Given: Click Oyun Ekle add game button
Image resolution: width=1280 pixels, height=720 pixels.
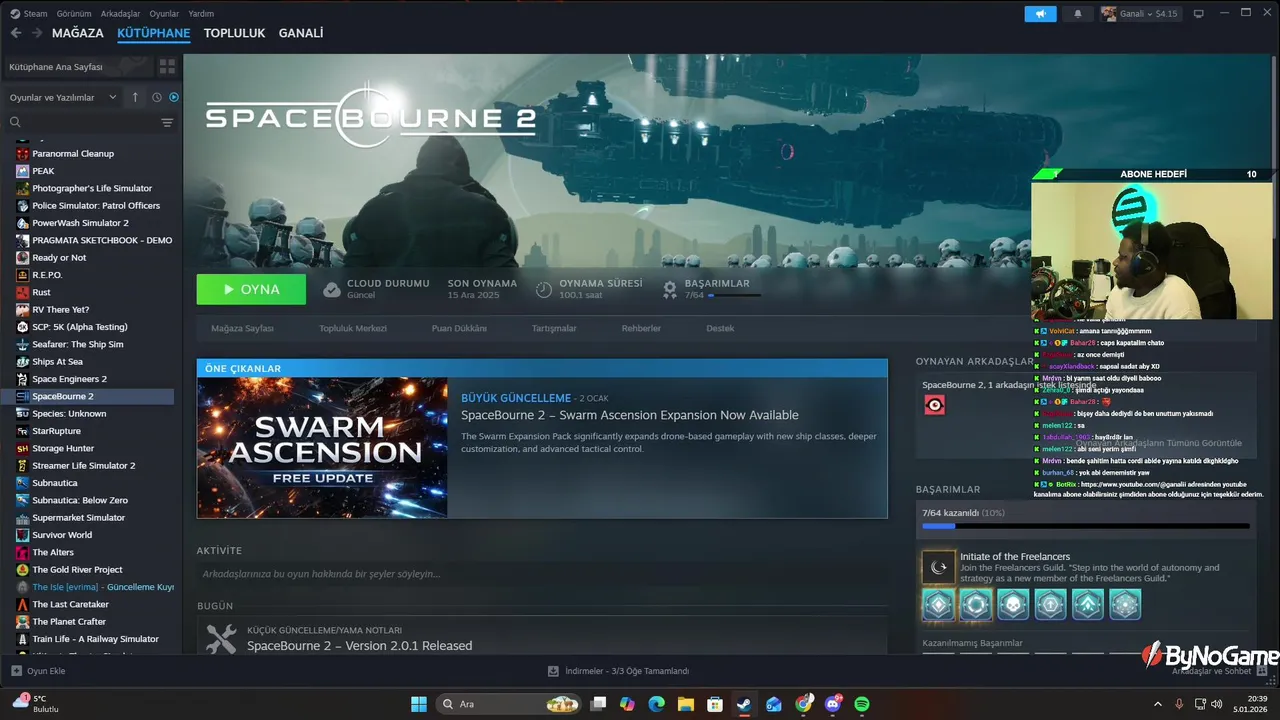Looking at the screenshot, I should tap(38, 671).
